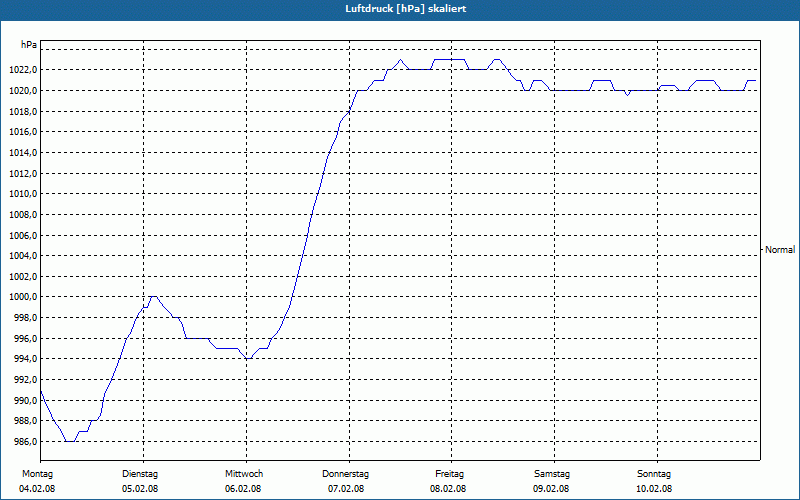Click the 1010,0 y-axis value

(x=23, y=194)
